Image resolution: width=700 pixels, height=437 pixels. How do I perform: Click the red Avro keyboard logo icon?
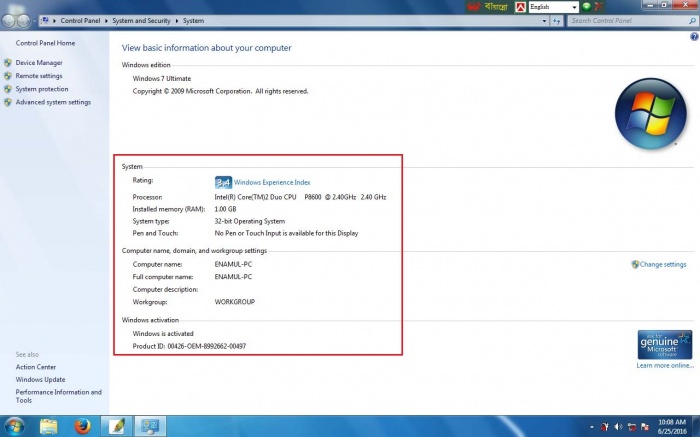(x=521, y=7)
